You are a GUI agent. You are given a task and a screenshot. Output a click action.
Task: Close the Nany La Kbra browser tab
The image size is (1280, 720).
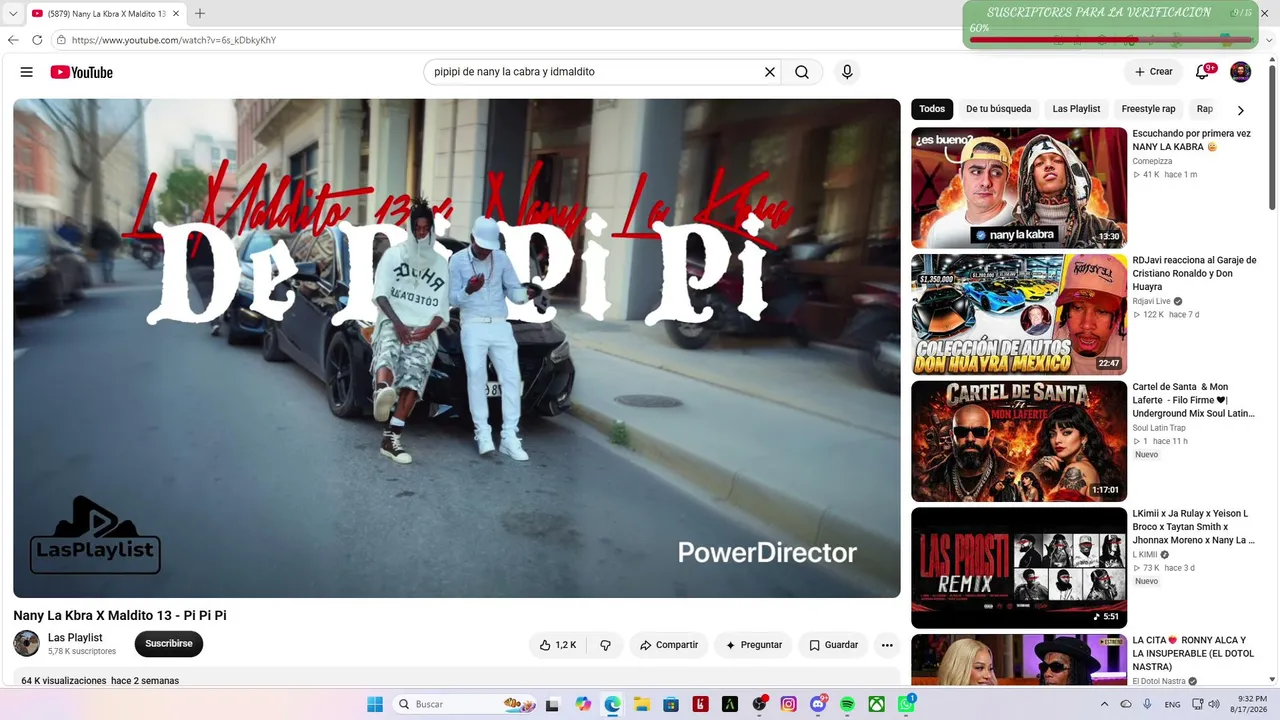pos(177,13)
